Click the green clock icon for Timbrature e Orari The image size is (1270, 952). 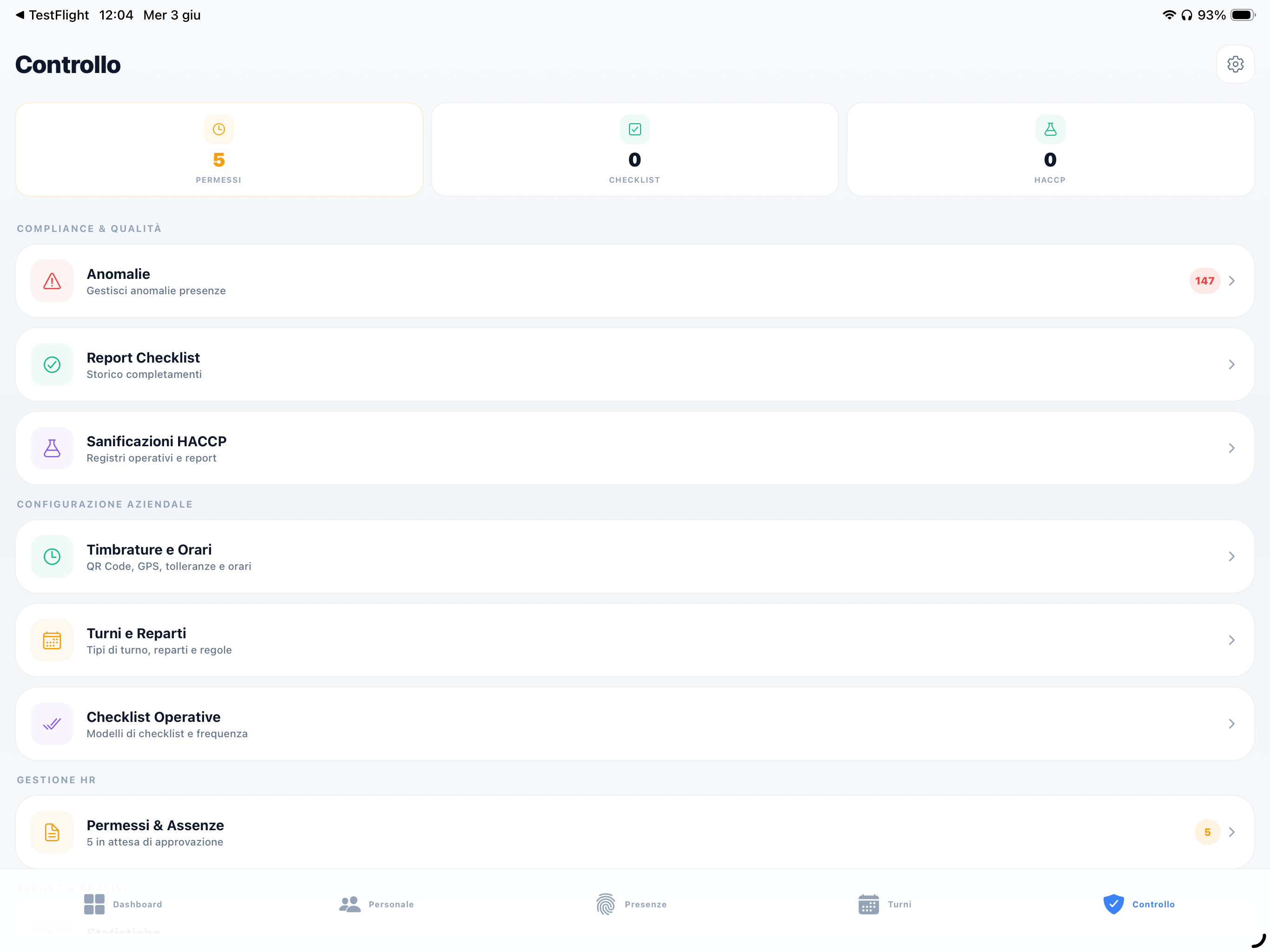point(52,556)
